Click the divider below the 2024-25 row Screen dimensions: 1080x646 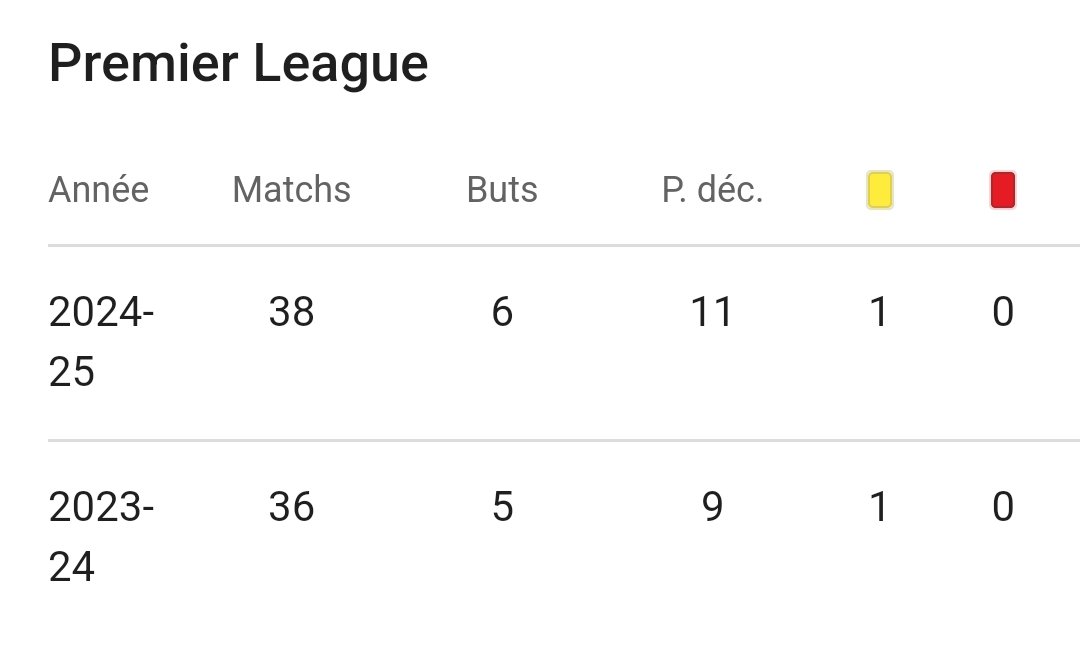(x=564, y=440)
